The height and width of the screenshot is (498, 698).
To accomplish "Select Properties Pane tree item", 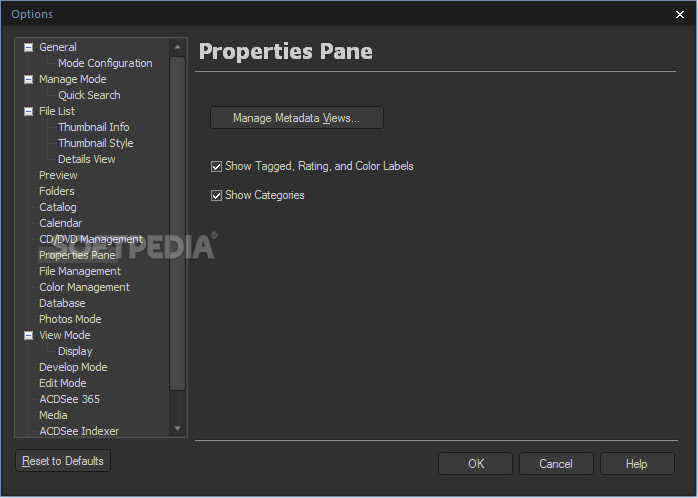I will (x=77, y=255).
